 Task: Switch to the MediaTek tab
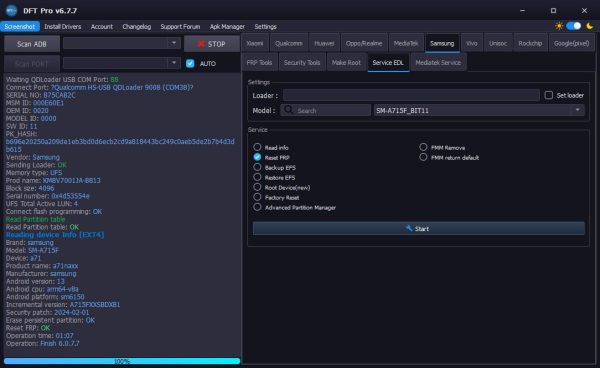click(406, 43)
